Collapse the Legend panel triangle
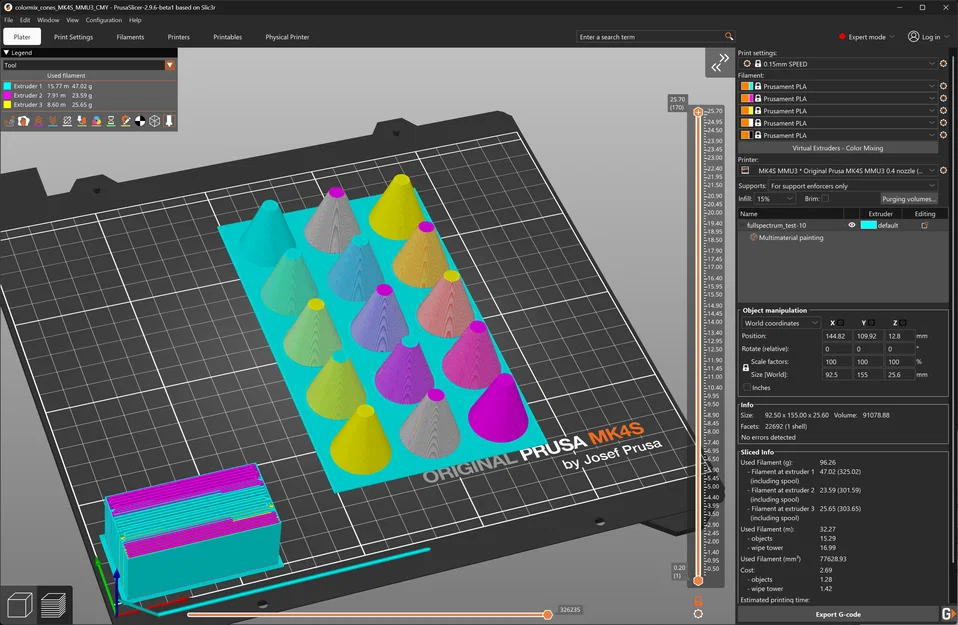This screenshot has height=625, width=958. (7, 53)
